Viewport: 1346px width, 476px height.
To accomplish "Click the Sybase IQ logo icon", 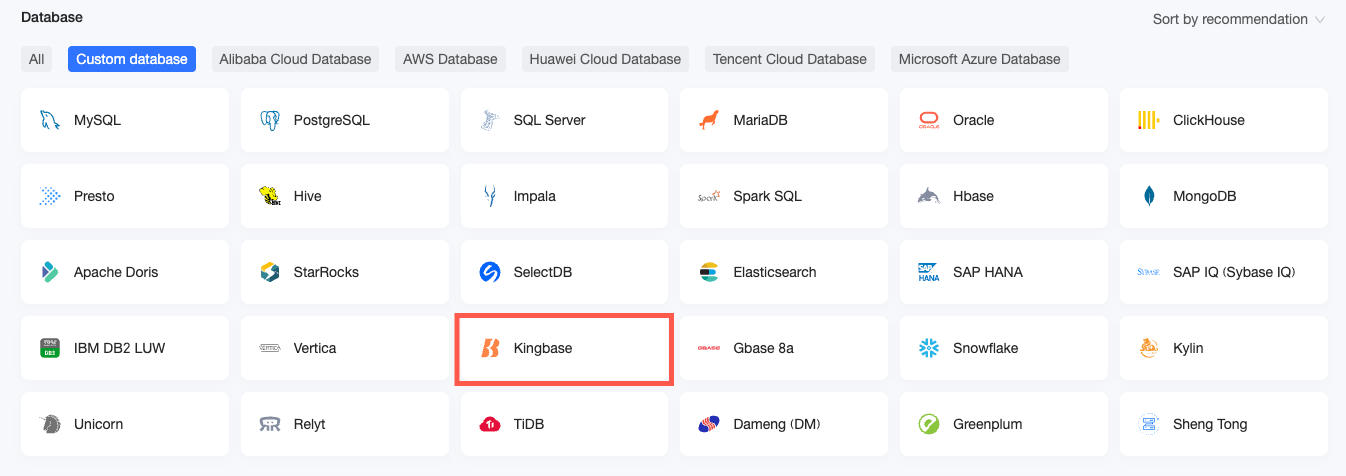I will tap(1149, 272).
